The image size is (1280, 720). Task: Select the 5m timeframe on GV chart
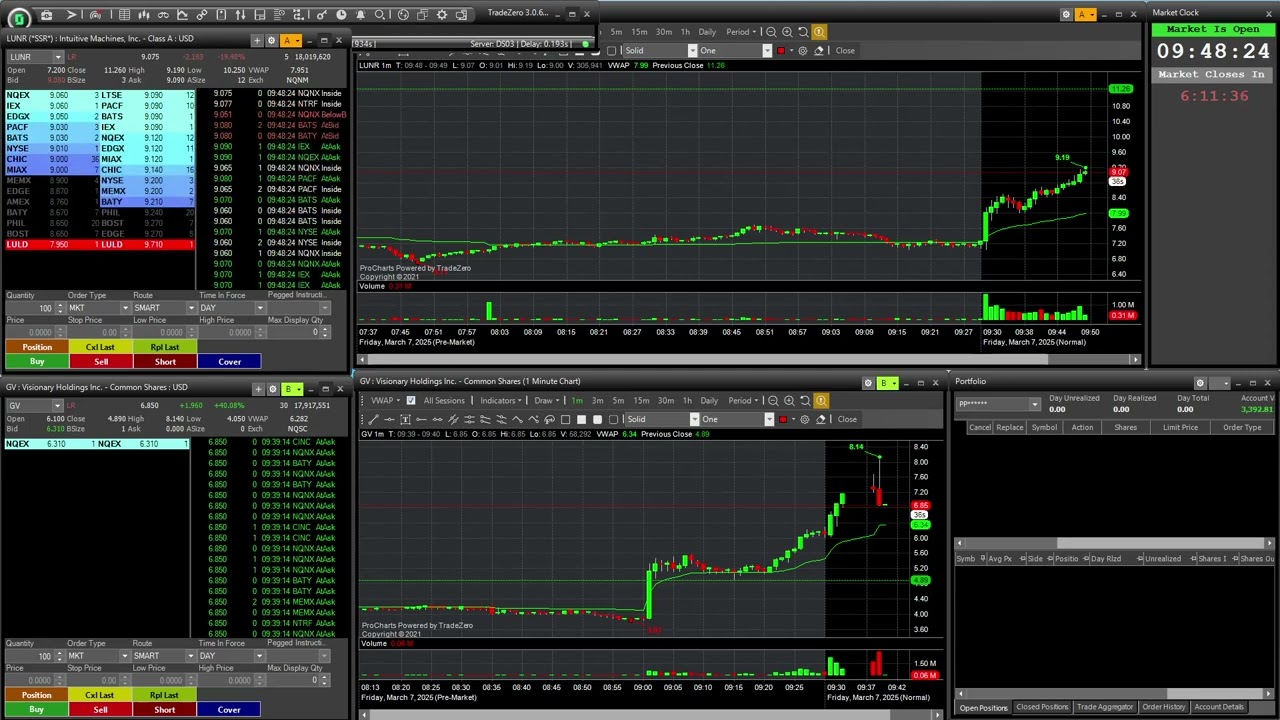pyautogui.click(x=618, y=400)
